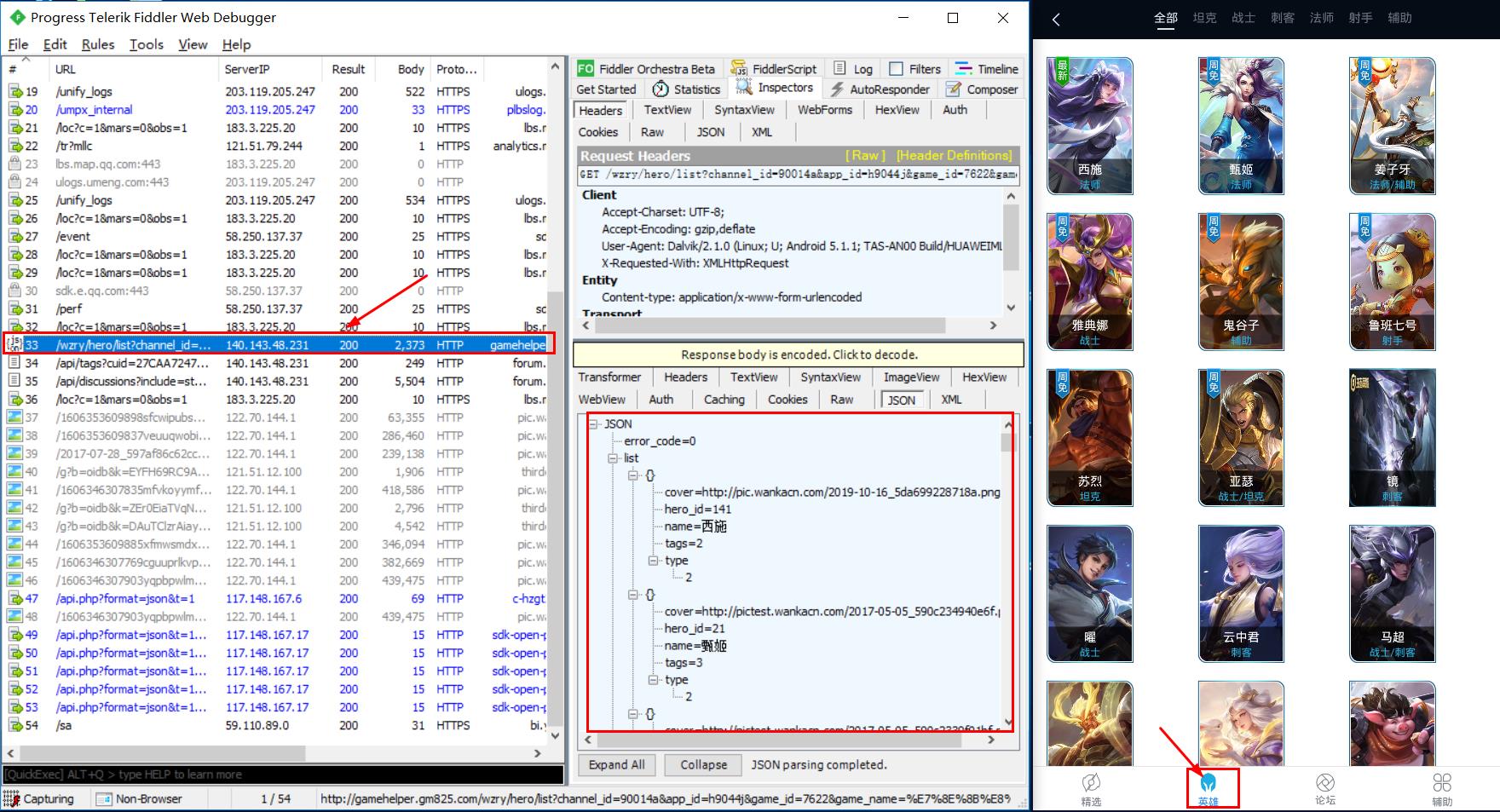The height and width of the screenshot is (812, 1500).
Task: Select session 35 /api/discussions row
Action: 277,382
